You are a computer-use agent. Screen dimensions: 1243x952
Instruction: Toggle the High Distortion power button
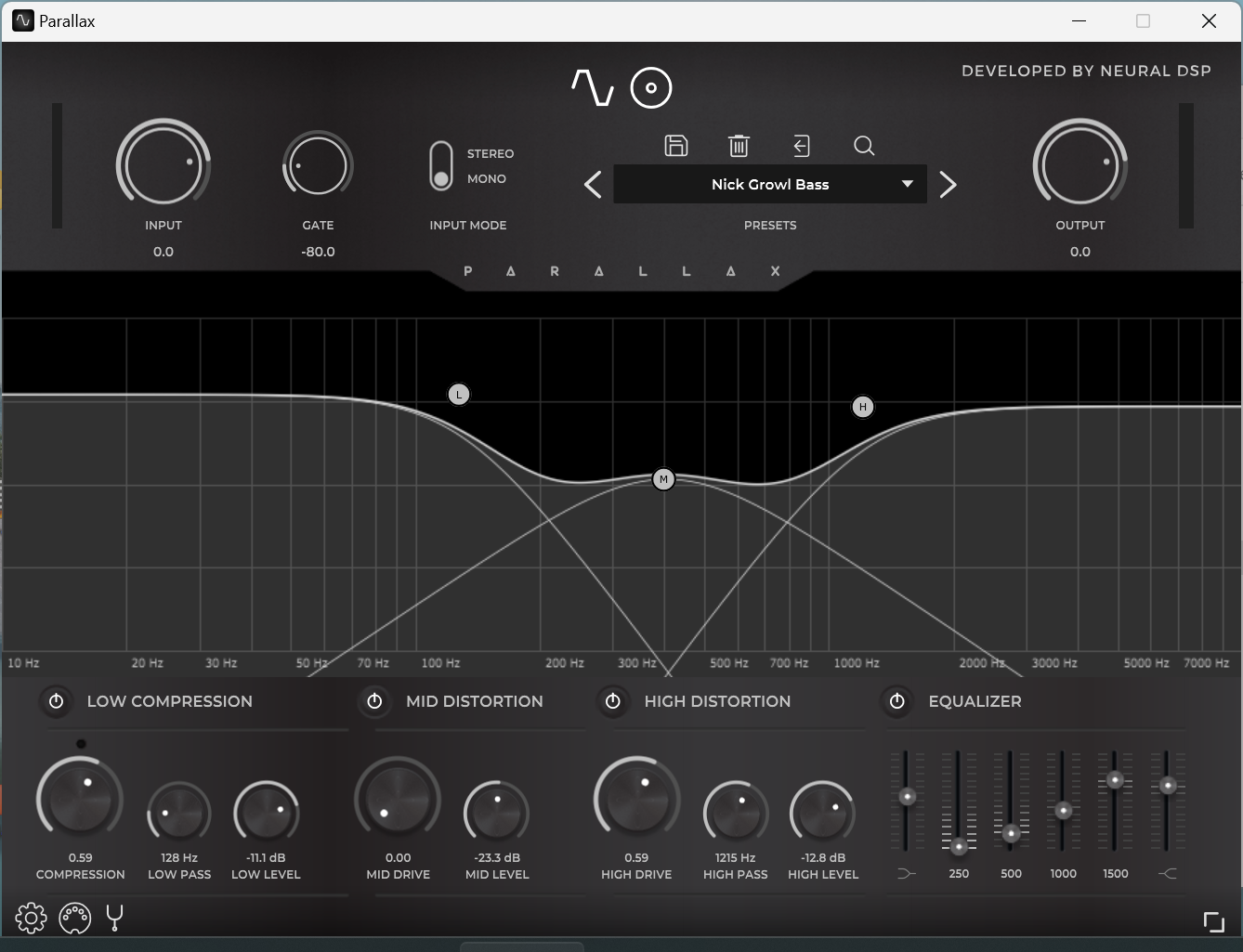[613, 701]
